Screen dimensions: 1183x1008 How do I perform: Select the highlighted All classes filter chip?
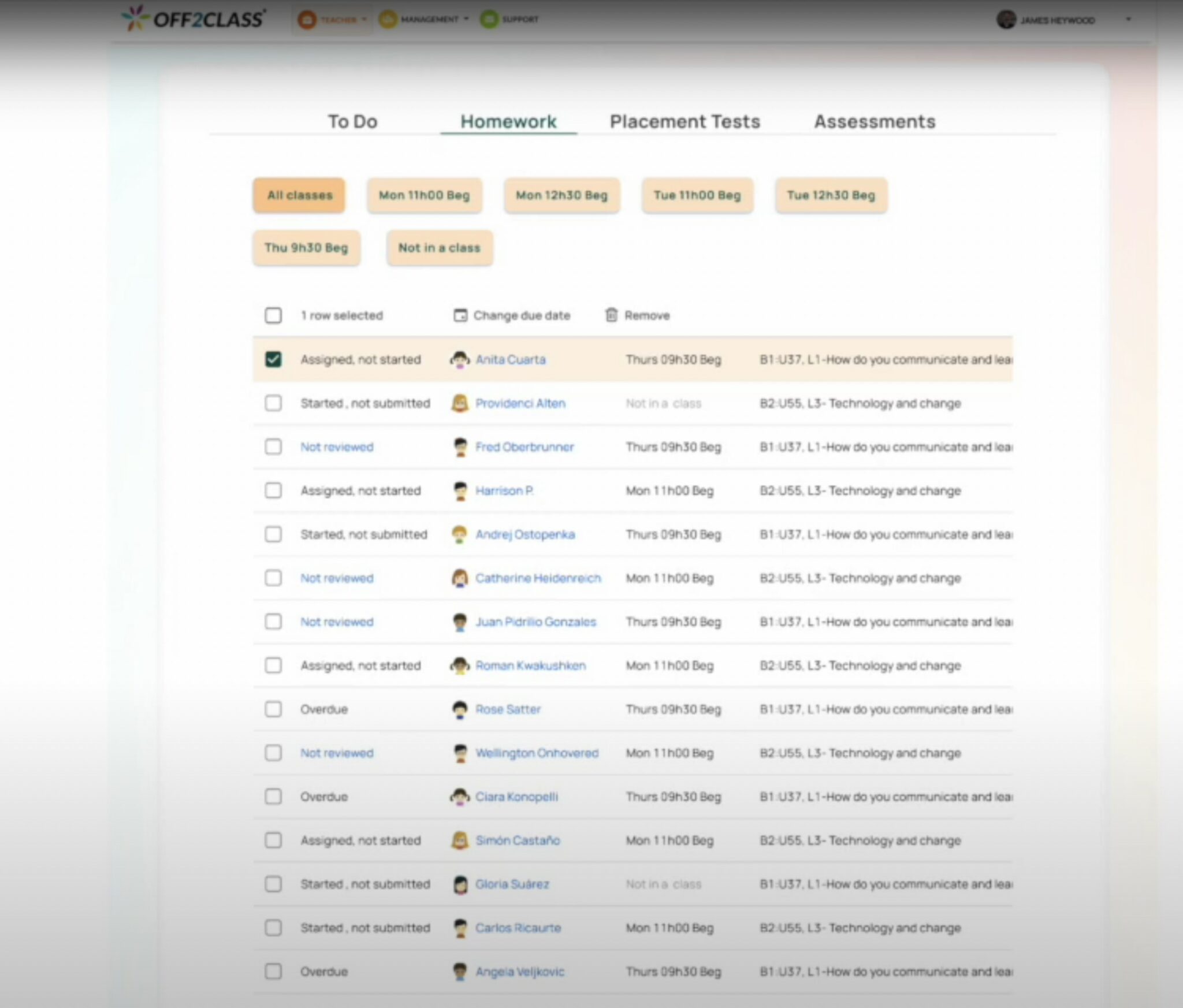(299, 195)
